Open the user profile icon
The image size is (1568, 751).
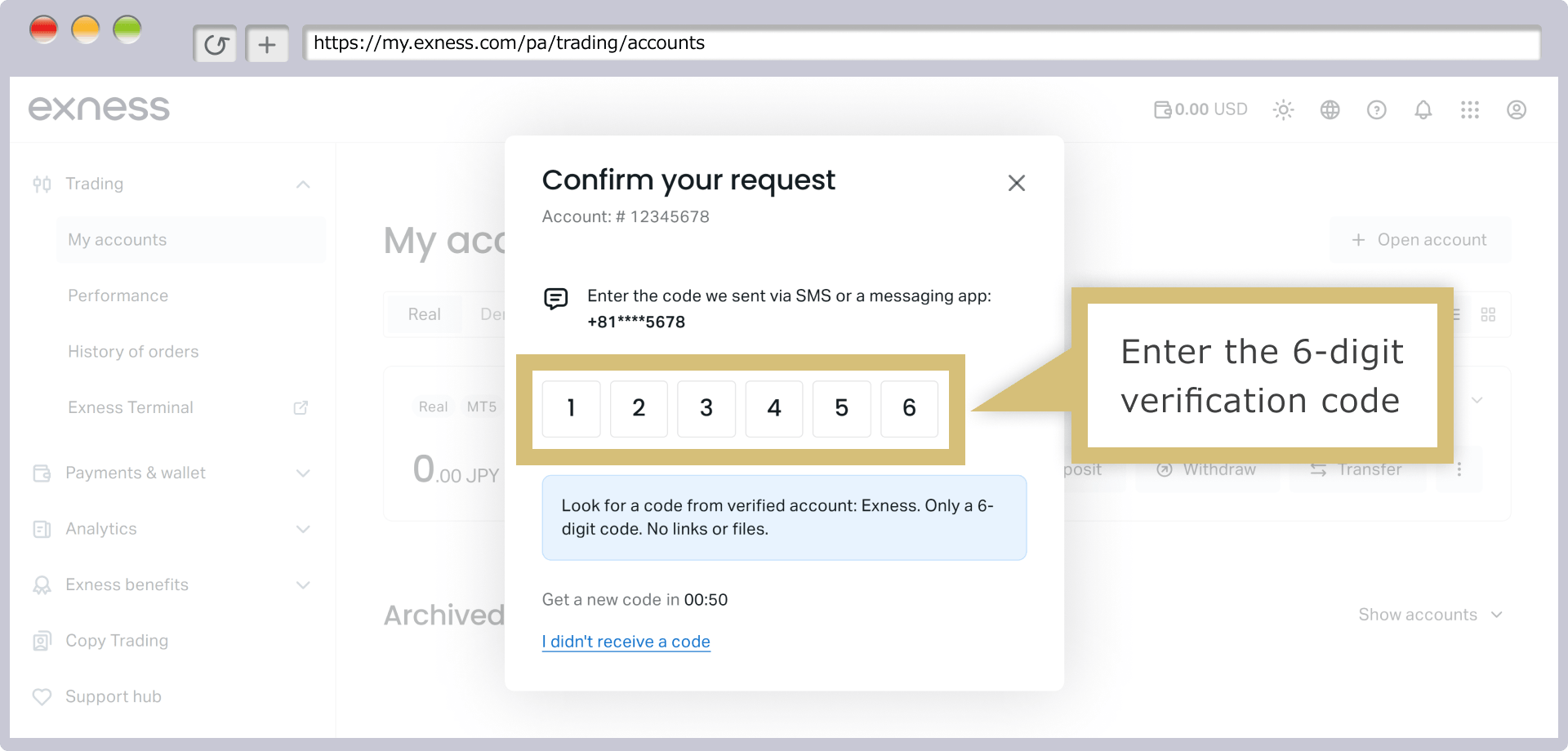point(1516,109)
